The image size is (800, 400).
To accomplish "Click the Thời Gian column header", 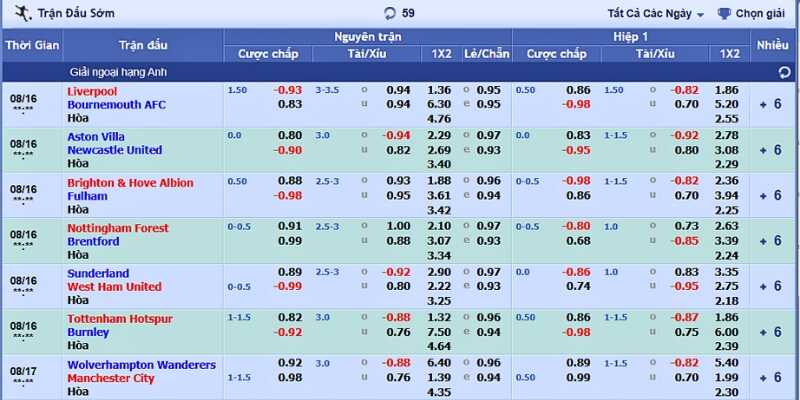I will point(33,45).
